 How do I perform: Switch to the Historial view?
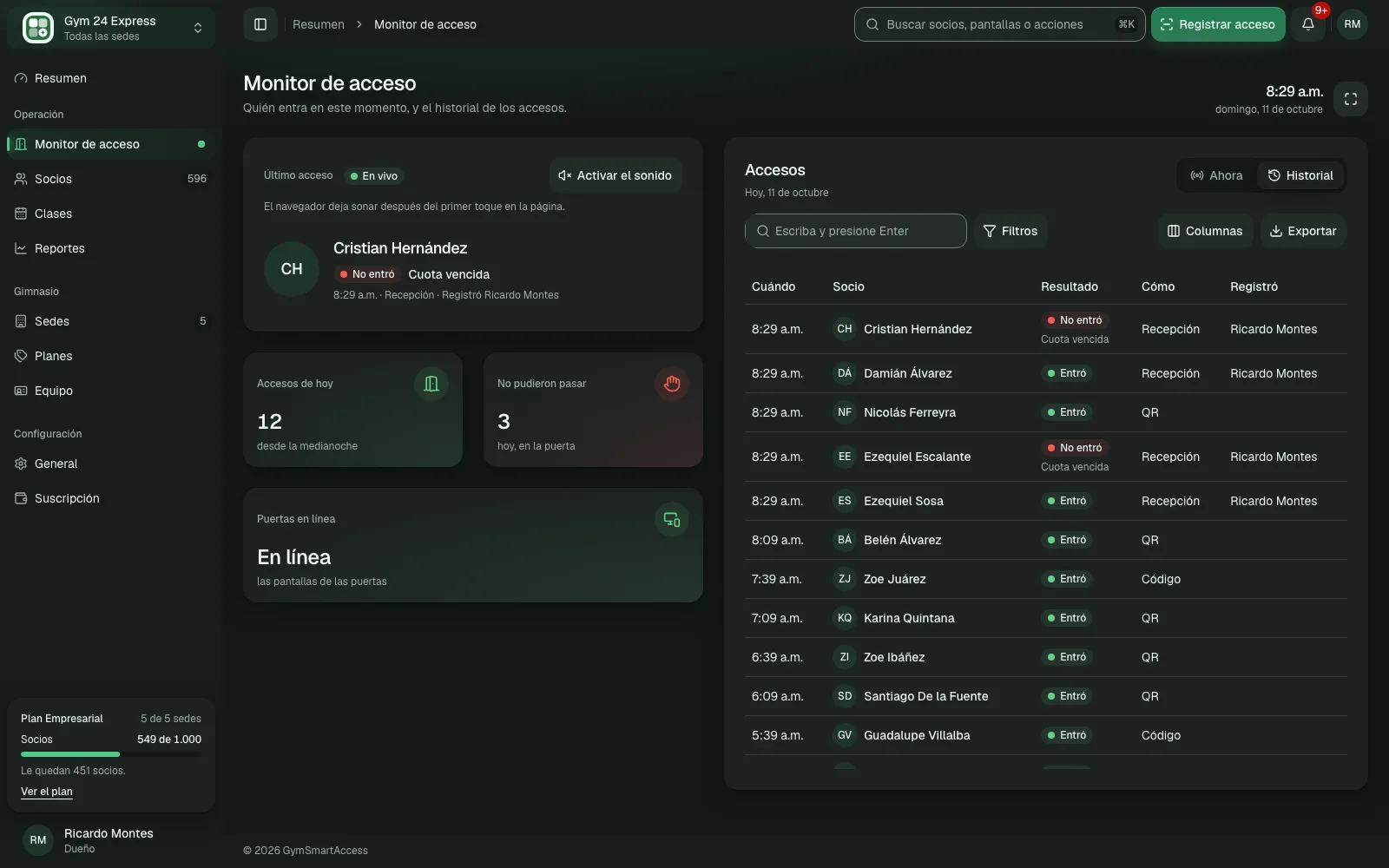(x=1300, y=175)
